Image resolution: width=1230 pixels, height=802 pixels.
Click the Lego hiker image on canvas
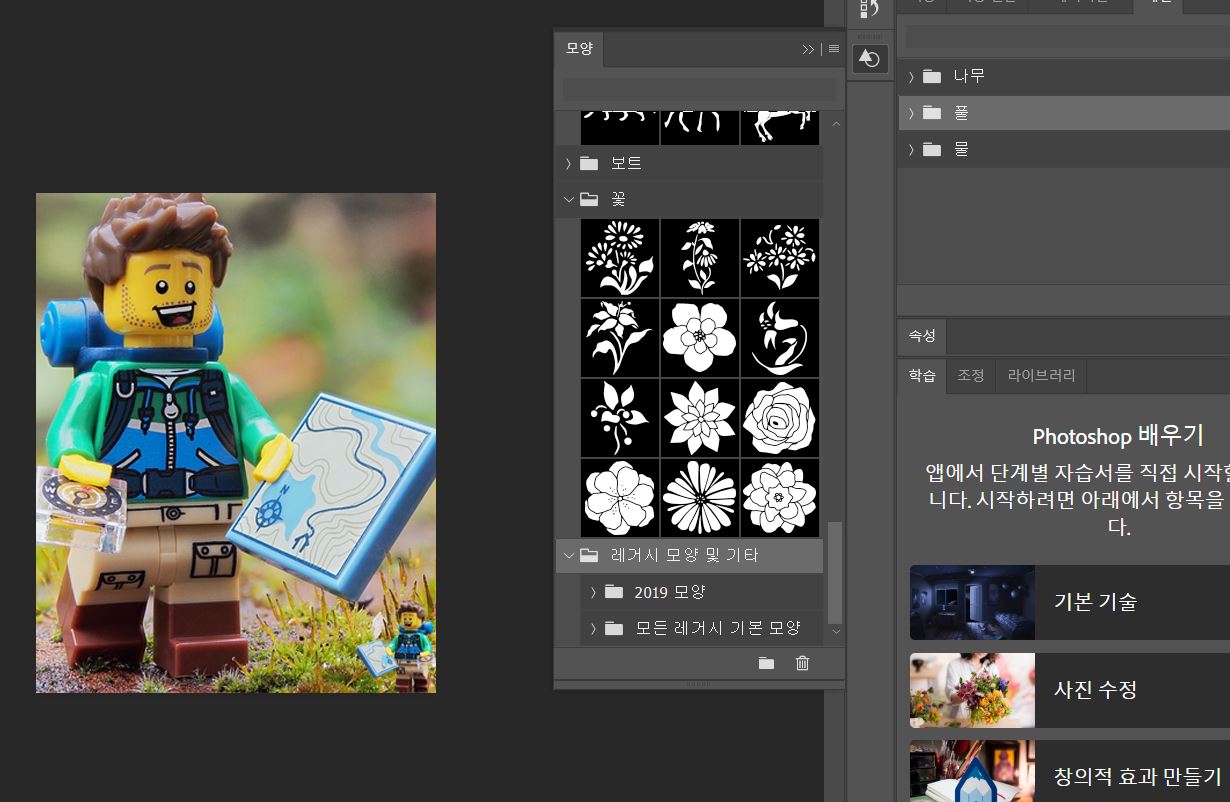(236, 443)
